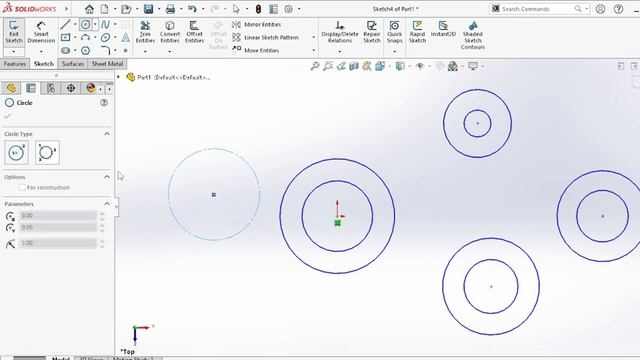Switch to the Surfaces ribbon tab

tap(73, 64)
